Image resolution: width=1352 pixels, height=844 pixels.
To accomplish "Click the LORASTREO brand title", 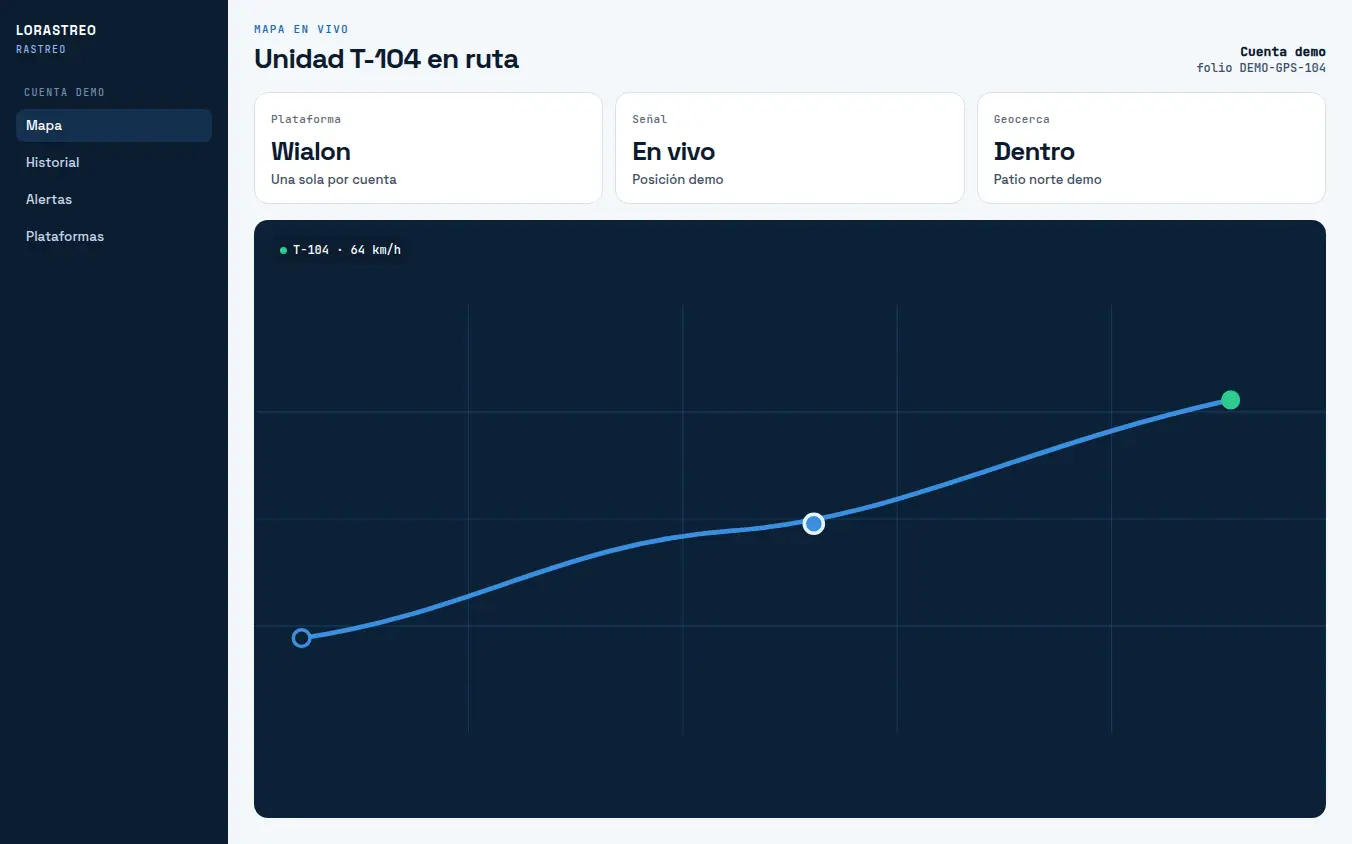I will pyautogui.click(x=56, y=30).
